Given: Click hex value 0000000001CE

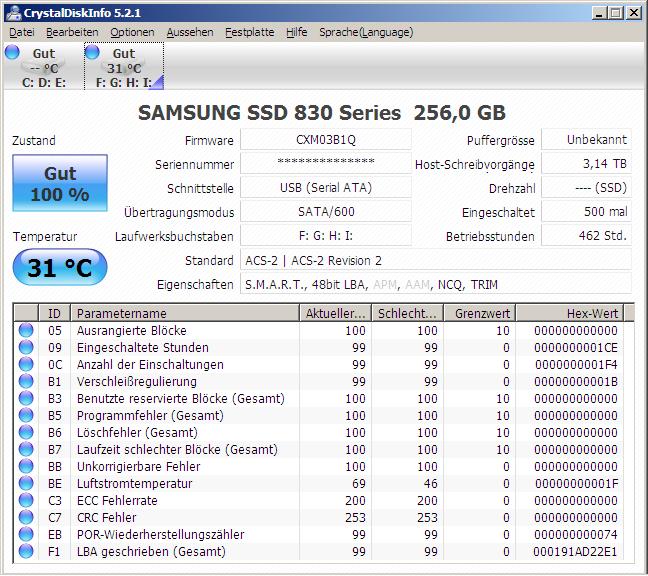Looking at the screenshot, I should 576,348.
